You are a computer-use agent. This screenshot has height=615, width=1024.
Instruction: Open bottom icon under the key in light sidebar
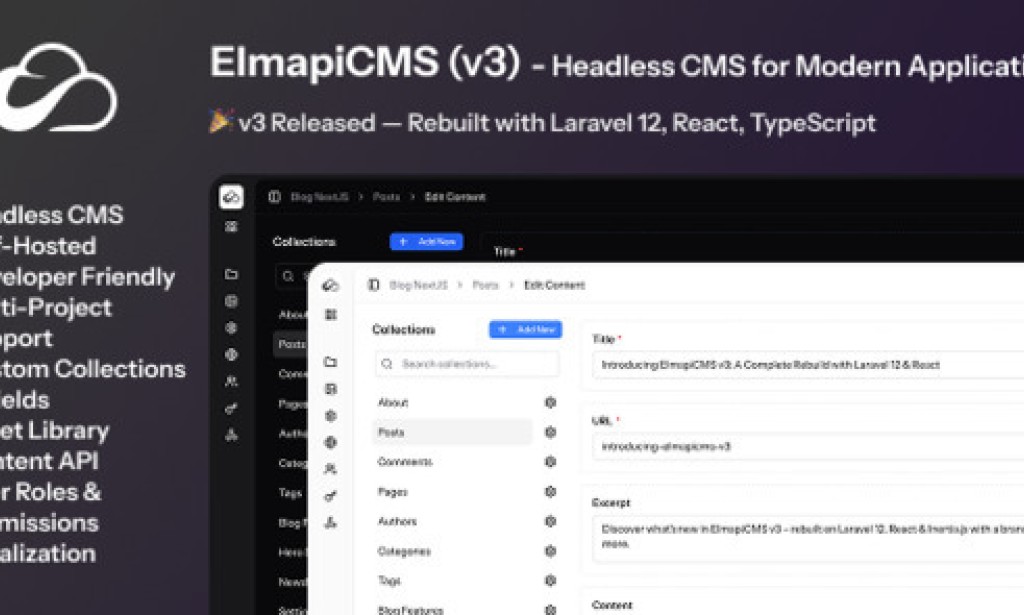(x=330, y=522)
